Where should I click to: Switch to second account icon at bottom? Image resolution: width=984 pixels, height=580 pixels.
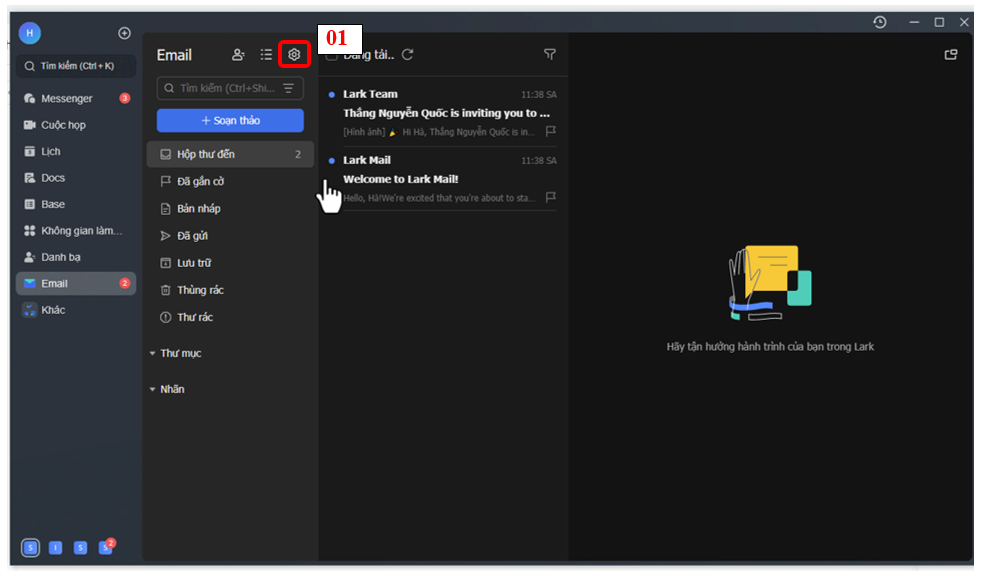[x=55, y=547]
